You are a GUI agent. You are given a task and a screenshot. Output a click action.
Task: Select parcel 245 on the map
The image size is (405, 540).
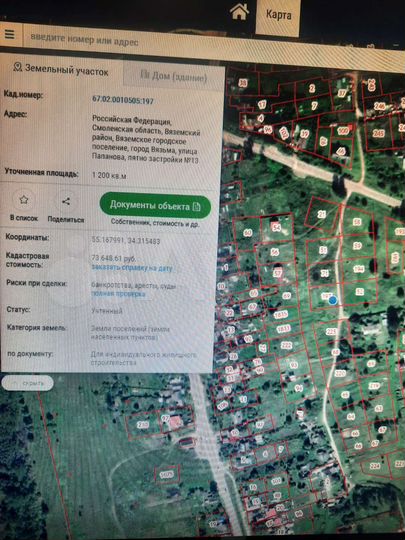(x=378, y=134)
